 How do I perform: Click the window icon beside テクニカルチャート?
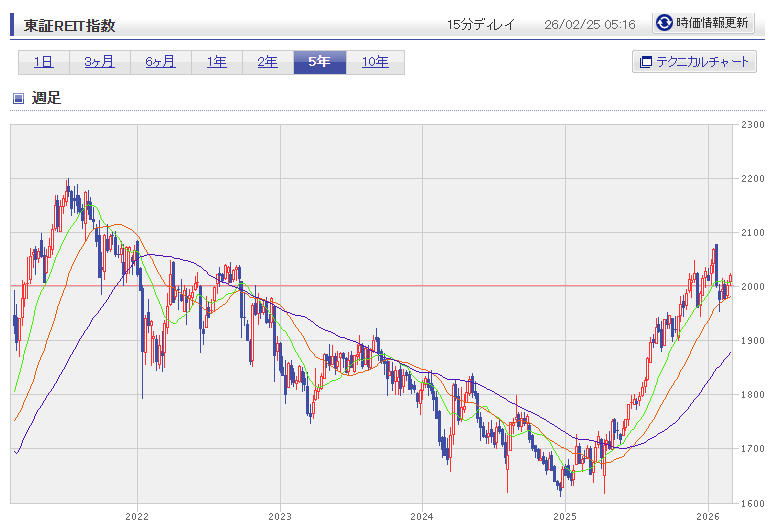click(x=646, y=62)
